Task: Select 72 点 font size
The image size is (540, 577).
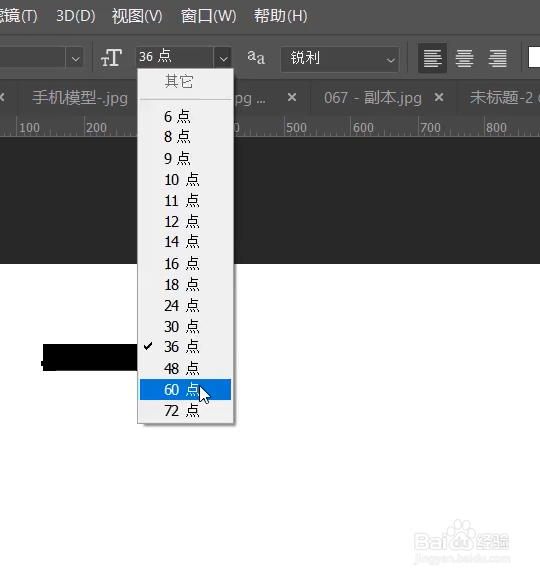Action: 185,411
